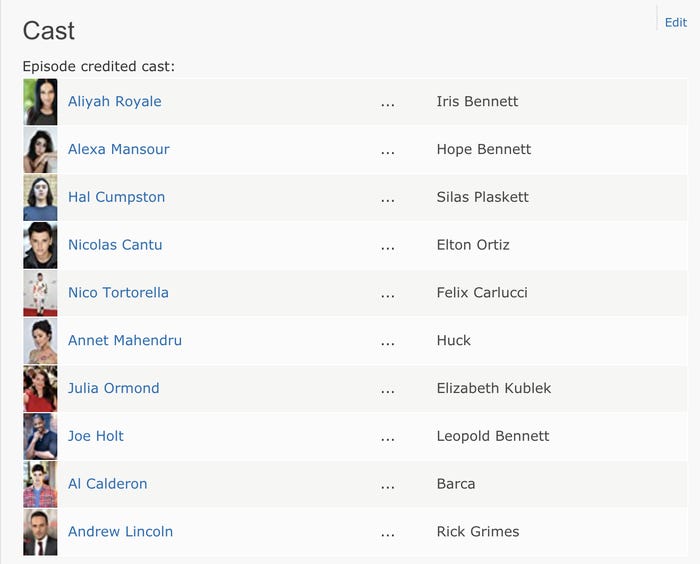Image resolution: width=700 pixels, height=564 pixels.
Task: Click the Annet Mahendru name link
Action: pyautogui.click(x=125, y=341)
